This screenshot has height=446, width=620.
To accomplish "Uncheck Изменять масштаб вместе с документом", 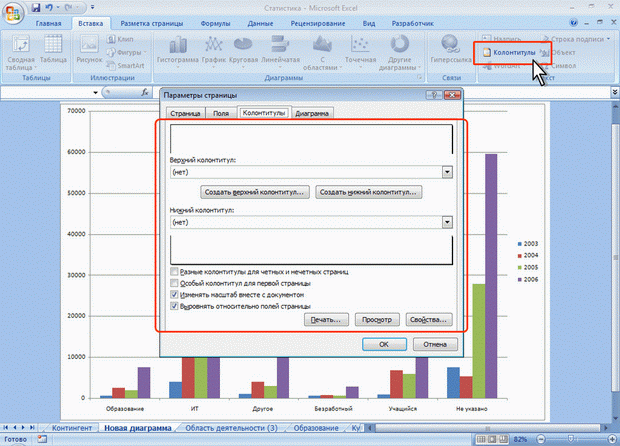I will coord(176,295).
